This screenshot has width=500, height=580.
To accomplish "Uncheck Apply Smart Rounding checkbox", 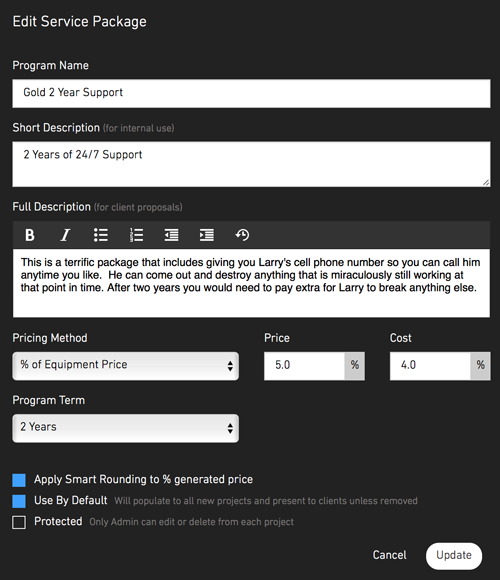I will tap(19, 480).
